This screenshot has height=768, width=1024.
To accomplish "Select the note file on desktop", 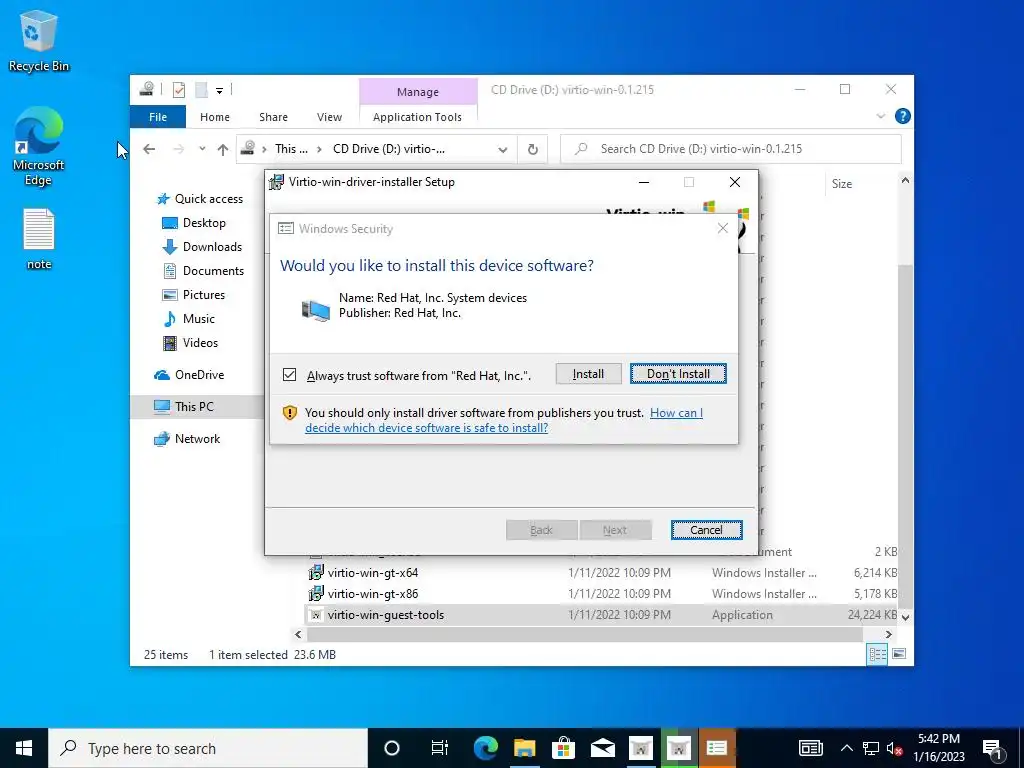I will point(39,239).
